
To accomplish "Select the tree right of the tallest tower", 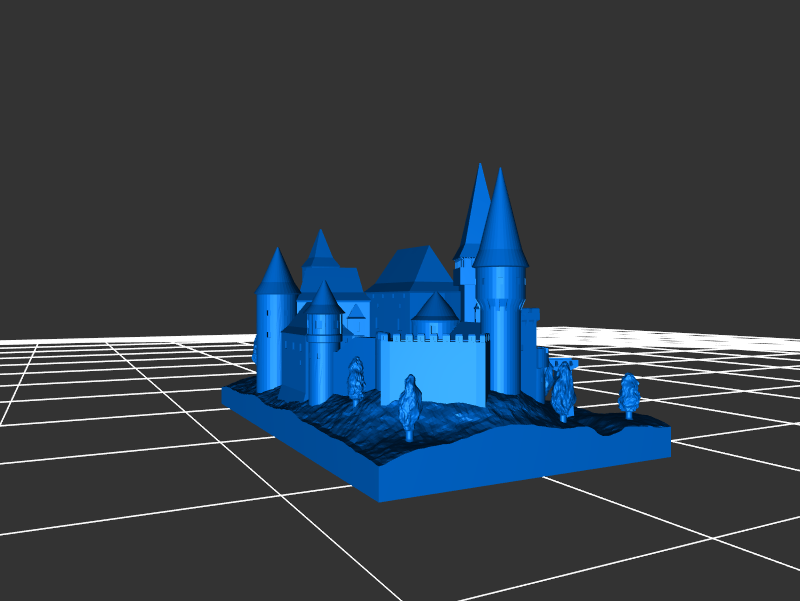I will pos(563,392).
